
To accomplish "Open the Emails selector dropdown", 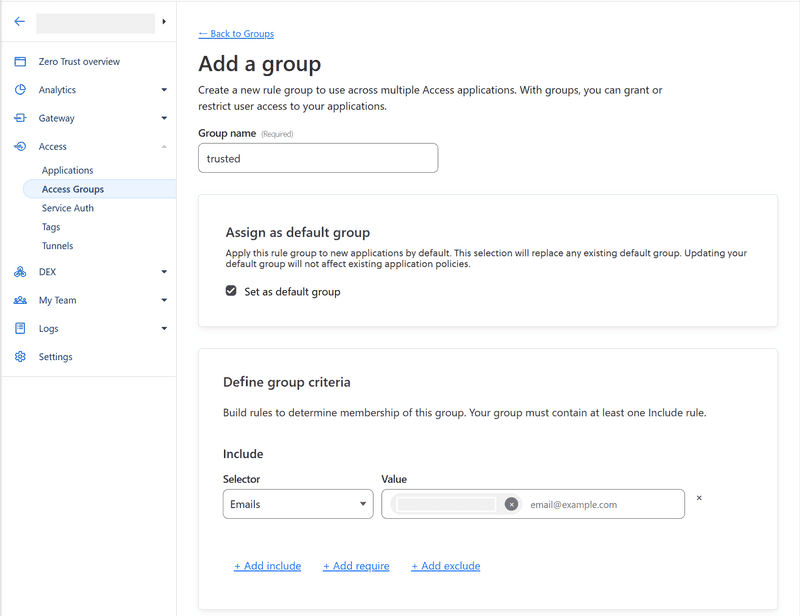I will tap(297, 505).
